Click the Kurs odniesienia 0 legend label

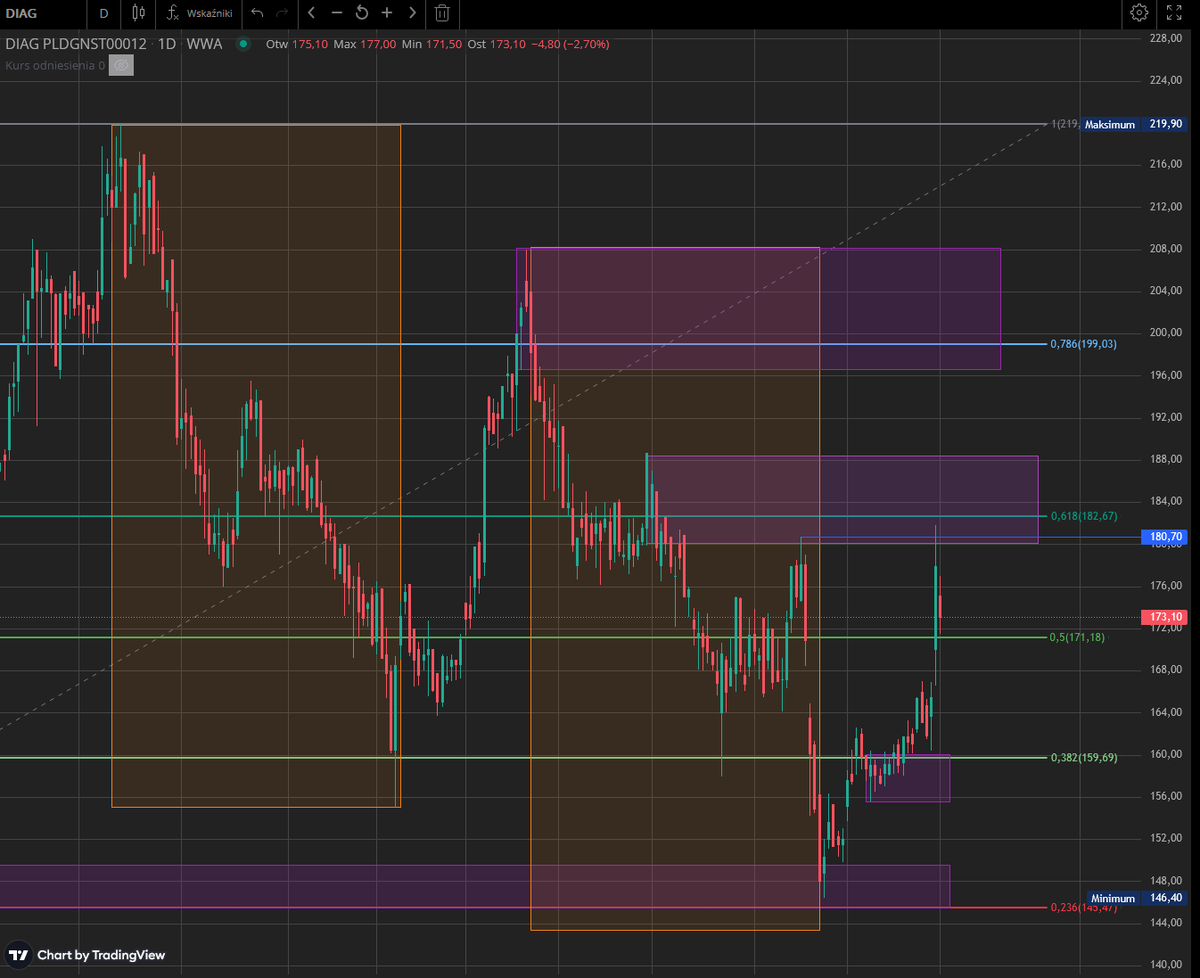click(55, 65)
